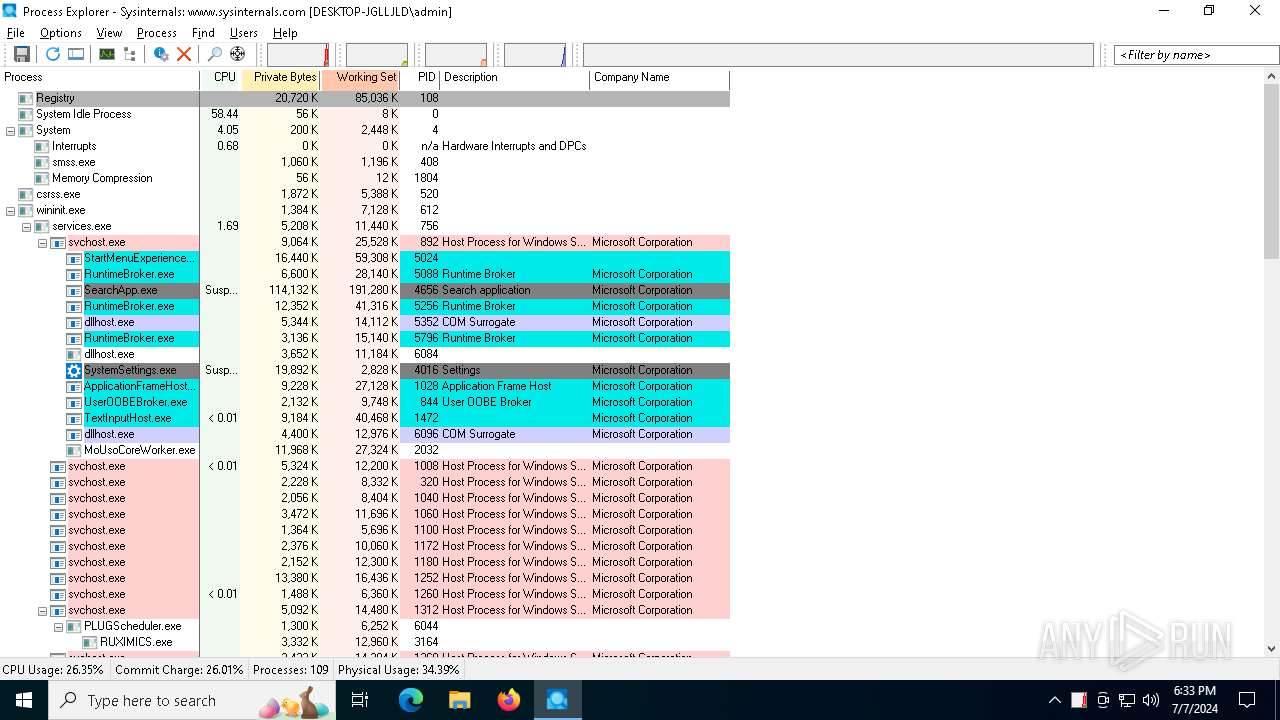Open the Help menu
The width and height of the screenshot is (1280, 720).
pyautogui.click(x=285, y=33)
